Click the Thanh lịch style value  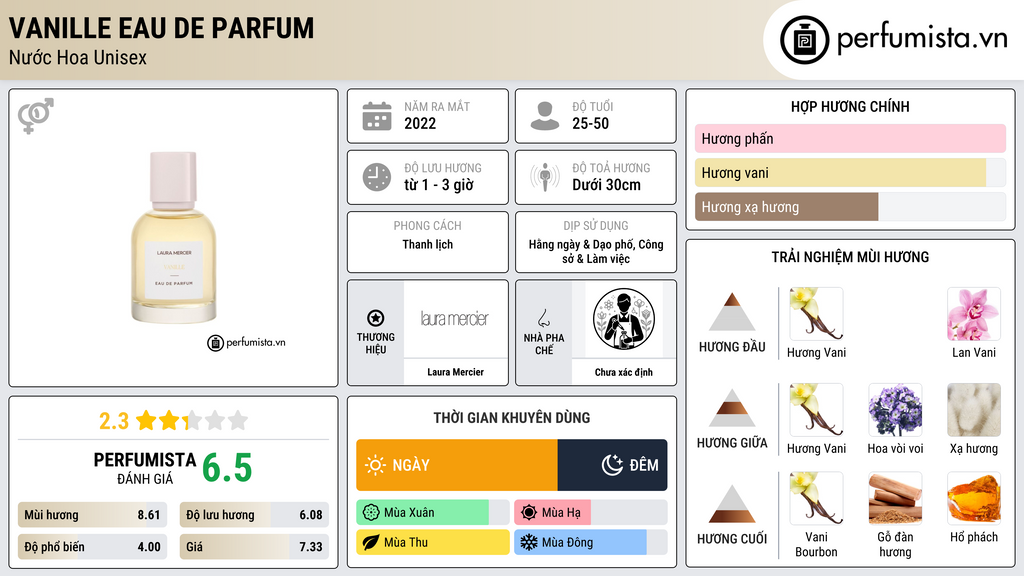[428, 244]
